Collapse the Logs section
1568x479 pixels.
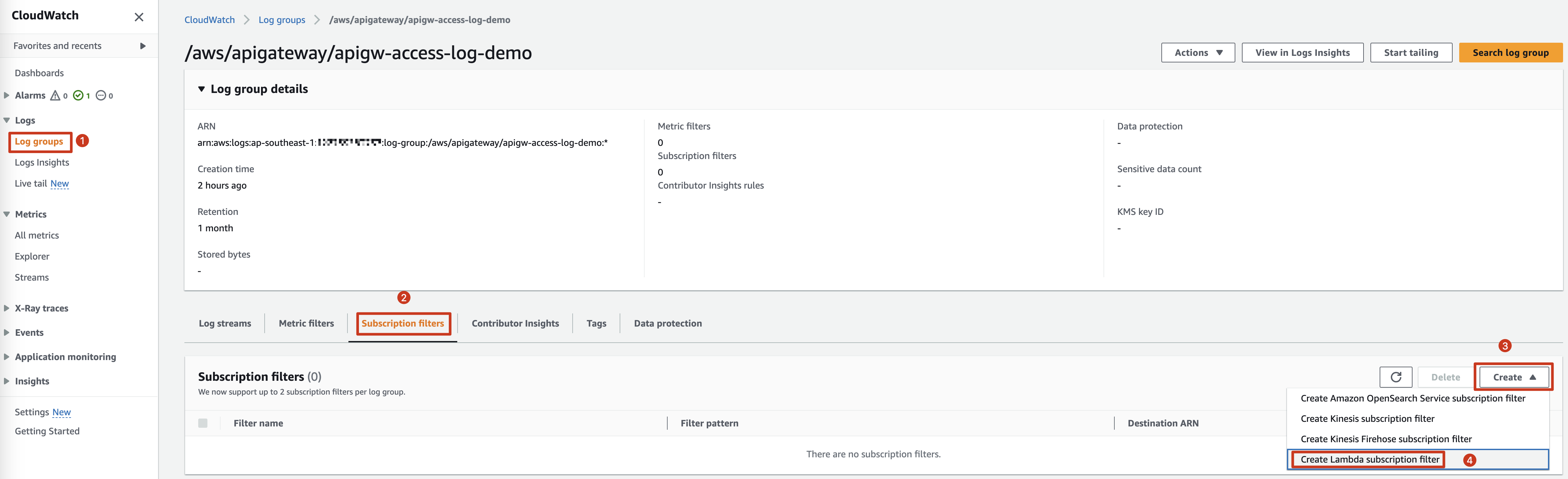7,121
